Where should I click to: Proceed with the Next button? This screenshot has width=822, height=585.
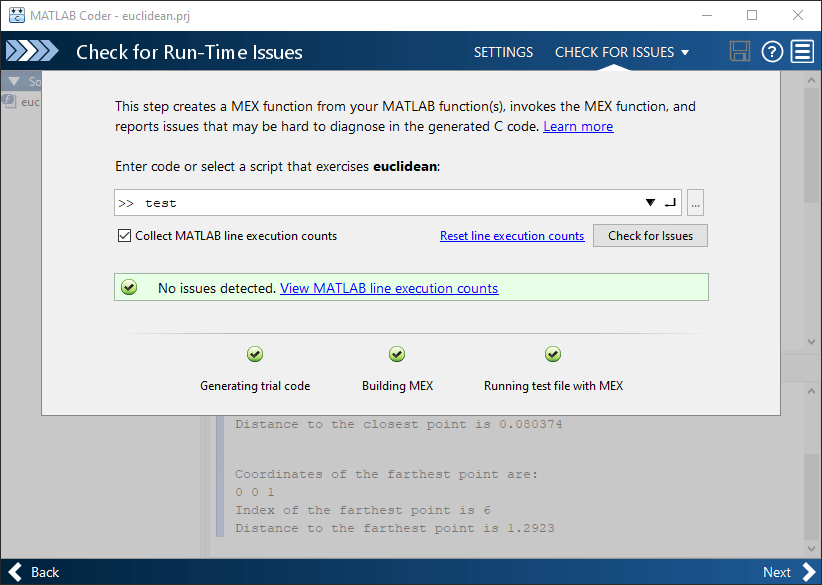point(789,572)
